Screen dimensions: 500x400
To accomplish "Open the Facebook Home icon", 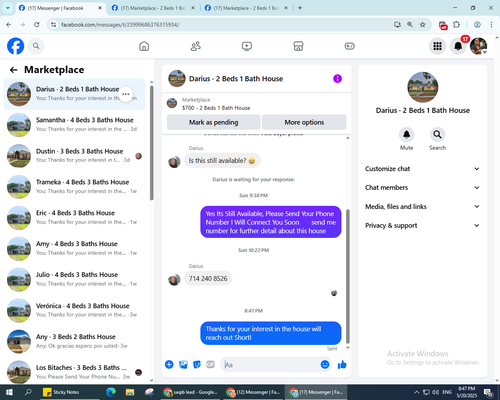I will (x=144, y=46).
